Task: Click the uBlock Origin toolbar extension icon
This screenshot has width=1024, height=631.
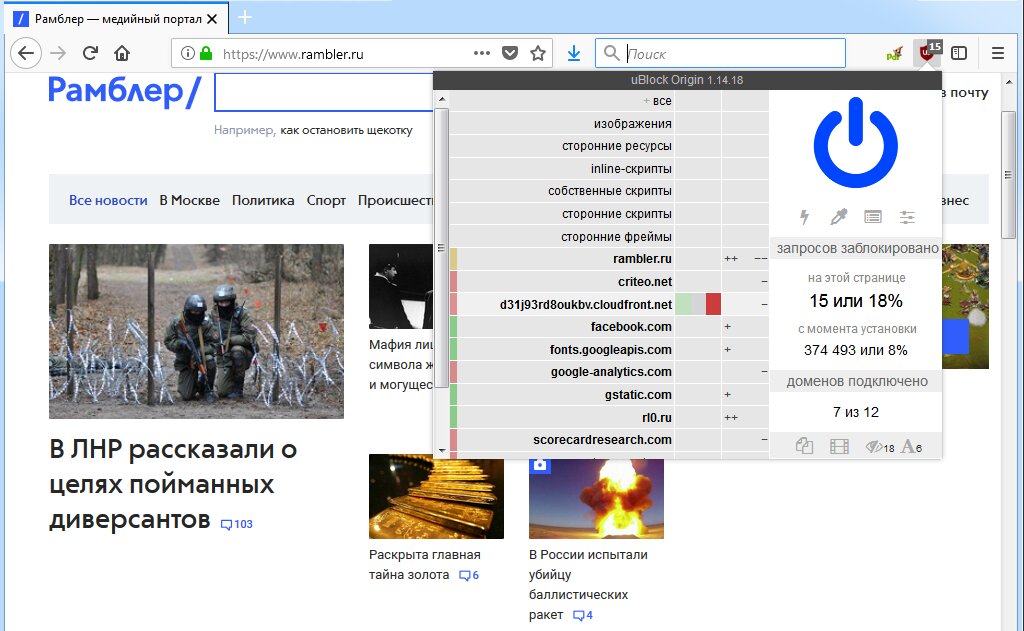Action: click(x=927, y=53)
